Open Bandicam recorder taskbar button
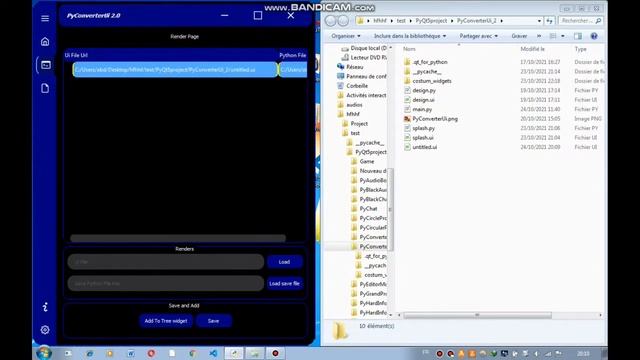640x360 pixels. pyautogui.click(x=276, y=353)
